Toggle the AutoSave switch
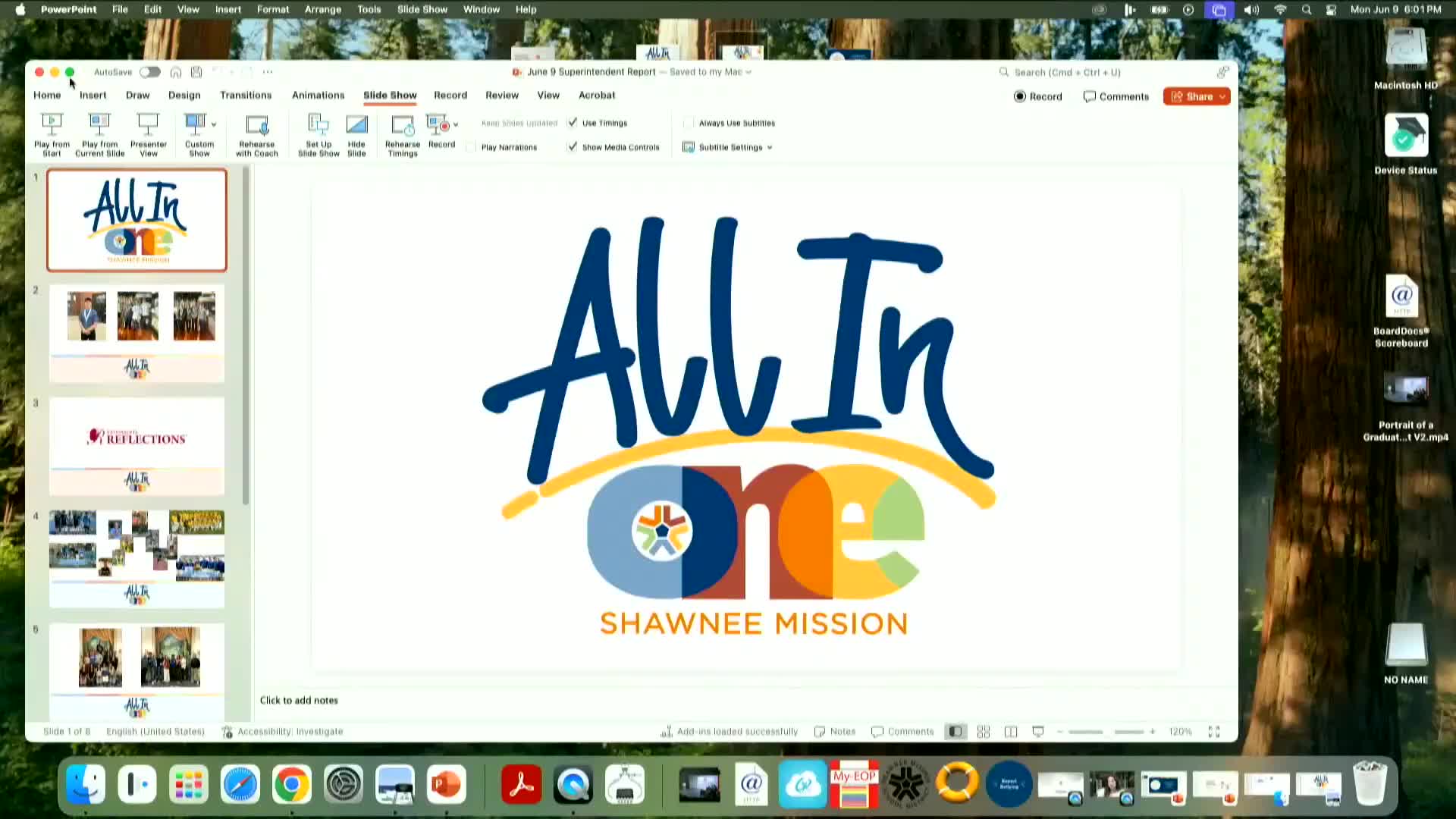Viewport: 1456px width, 819px height. [149, 72]
